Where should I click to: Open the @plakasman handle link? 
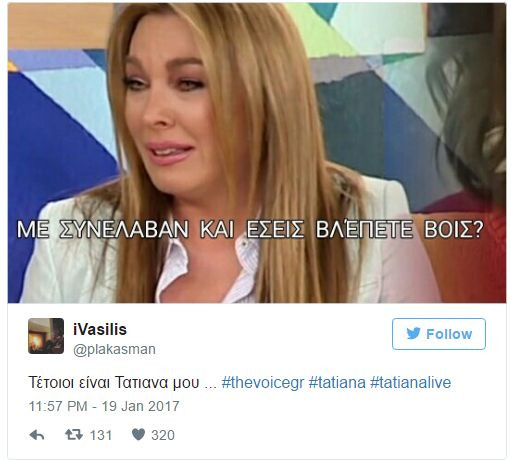coord(114,349)
